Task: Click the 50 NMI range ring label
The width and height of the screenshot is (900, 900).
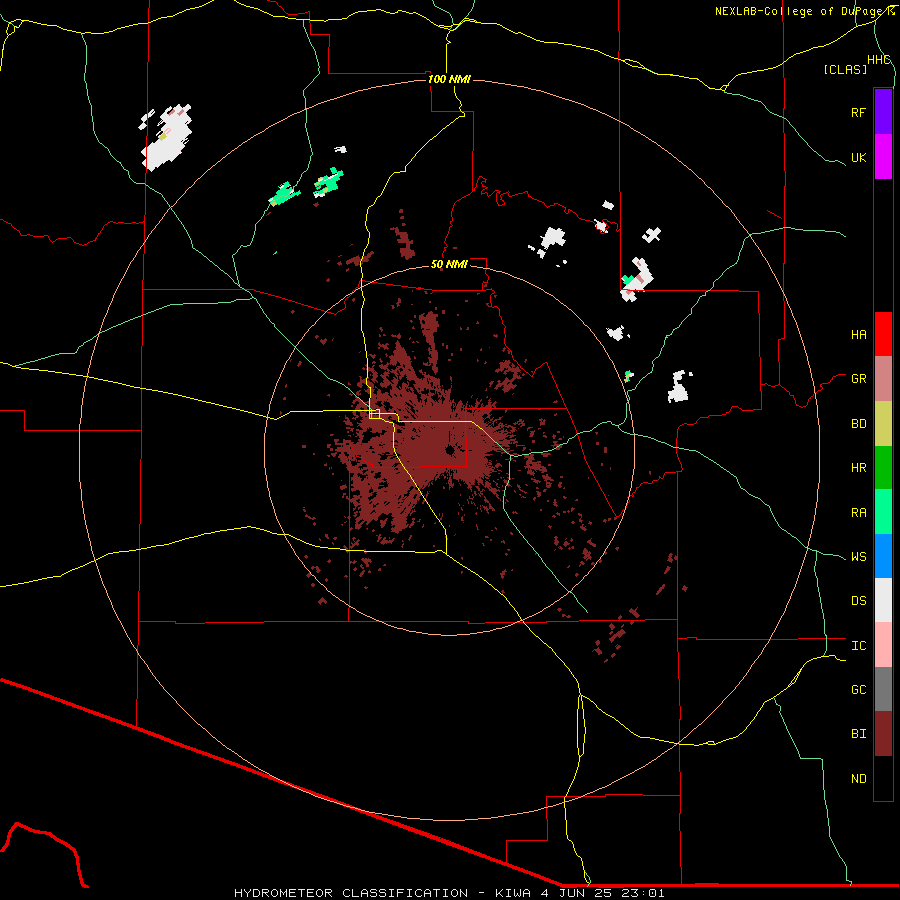Action: [449, 264]
